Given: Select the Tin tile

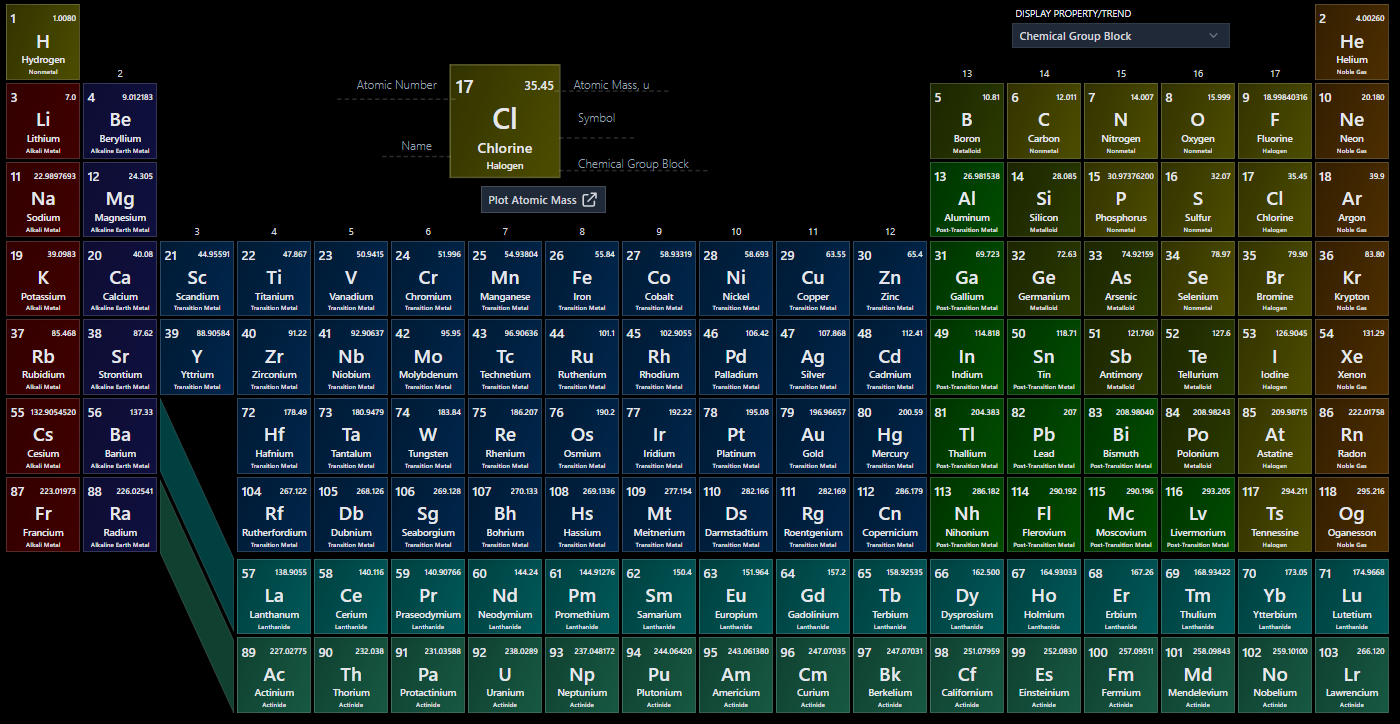Looking at the screenshot, I should click(1044, 357).
